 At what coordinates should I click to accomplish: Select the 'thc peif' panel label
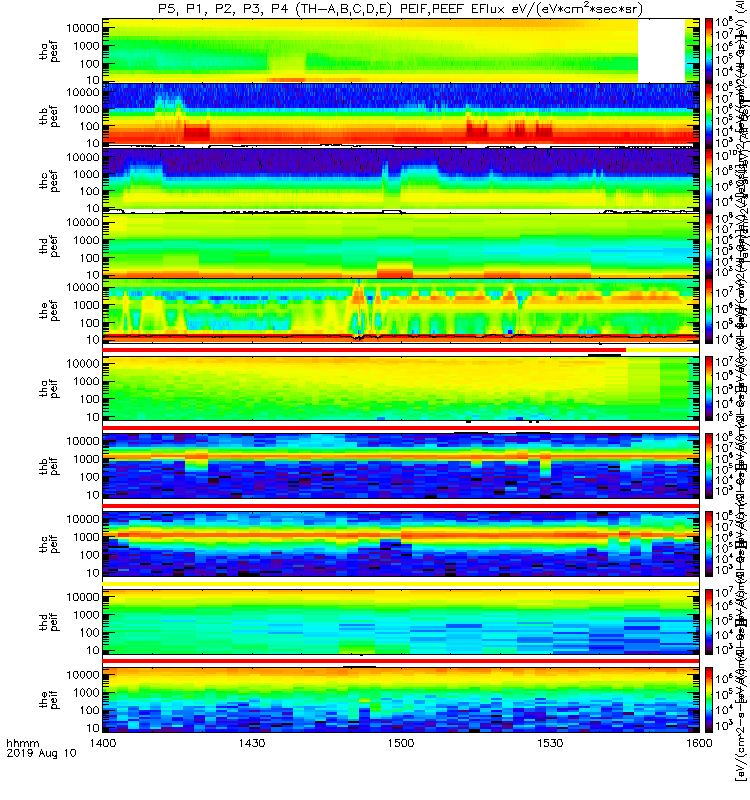click(49, 544)
